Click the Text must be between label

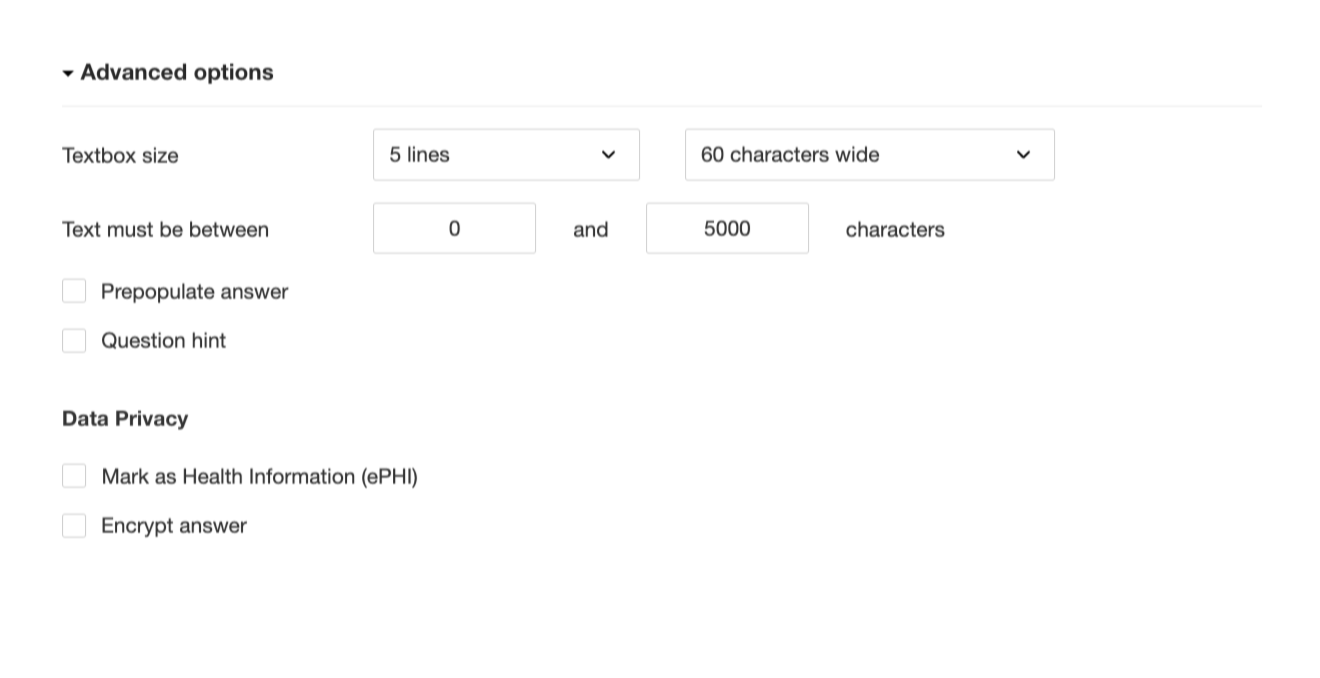[165, 230]
